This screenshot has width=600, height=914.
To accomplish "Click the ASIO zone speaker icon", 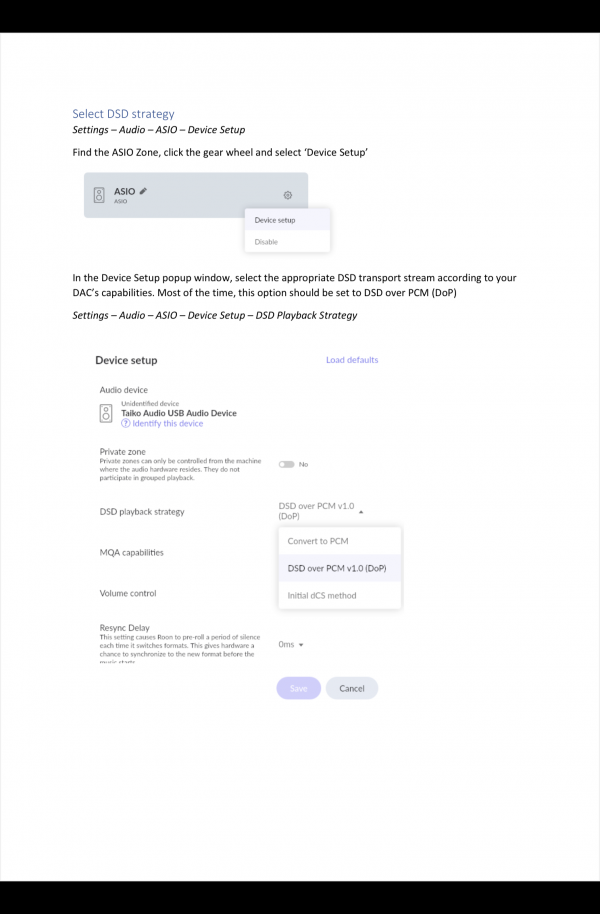I will pos(99,195).
